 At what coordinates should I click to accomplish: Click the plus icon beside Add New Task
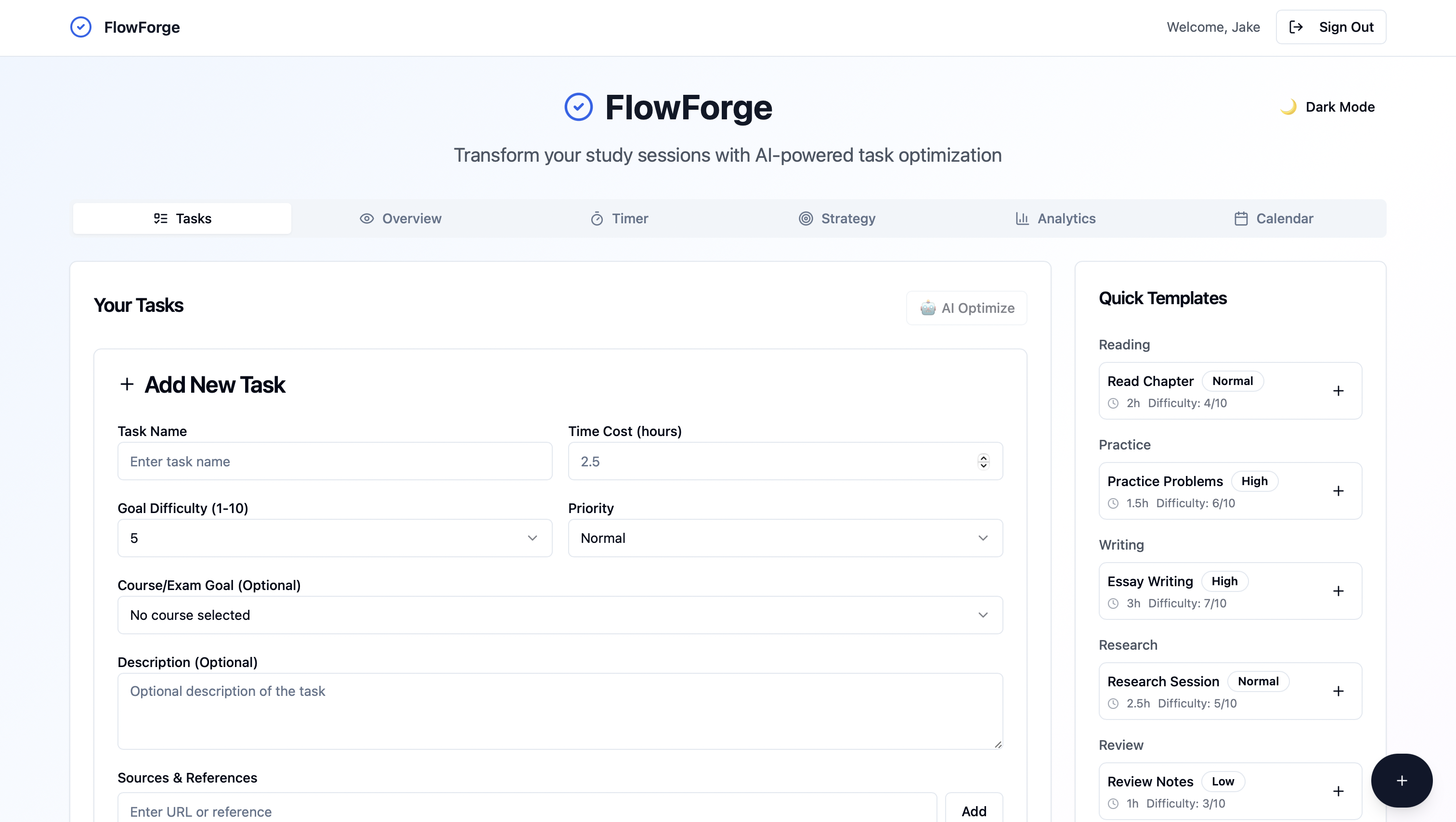click(127, 385)
